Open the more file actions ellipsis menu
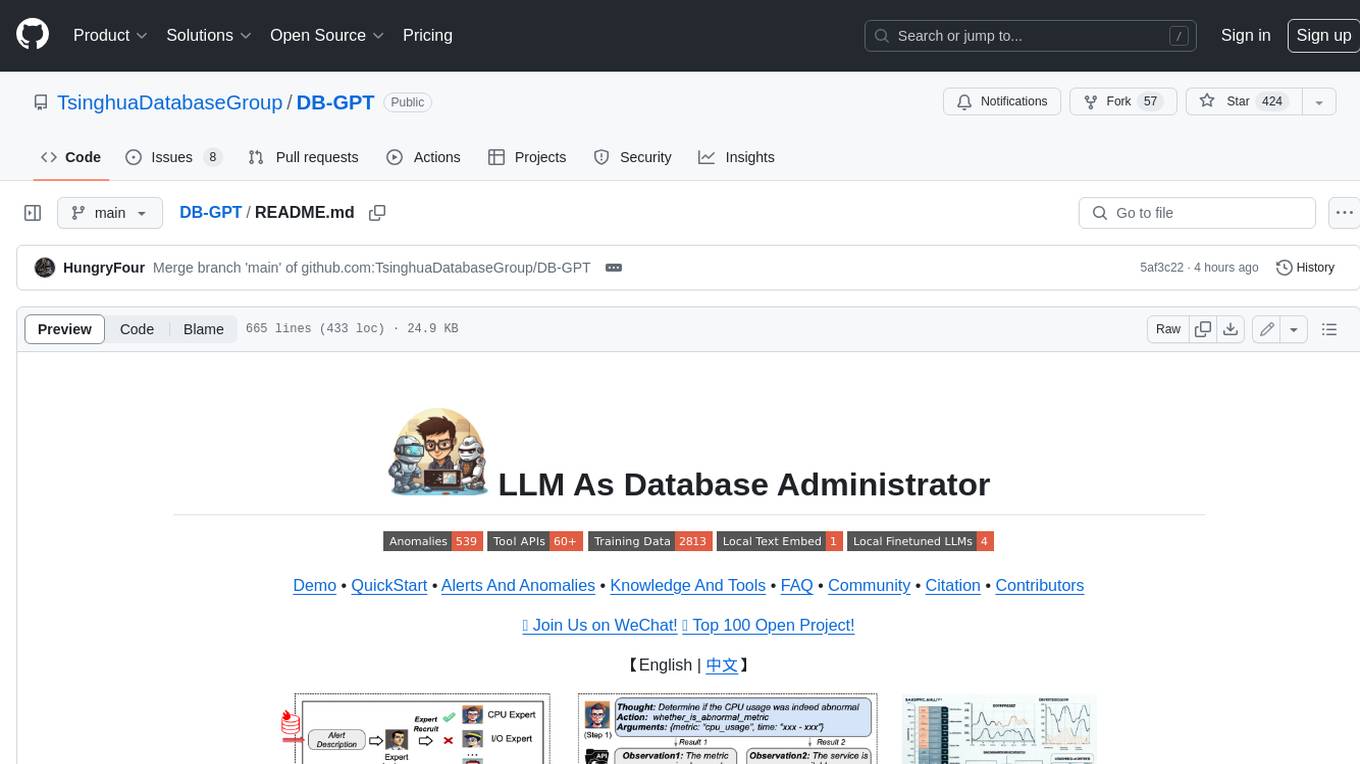Viewport: 1360px width, 764px height. [x=1344, y=213]
